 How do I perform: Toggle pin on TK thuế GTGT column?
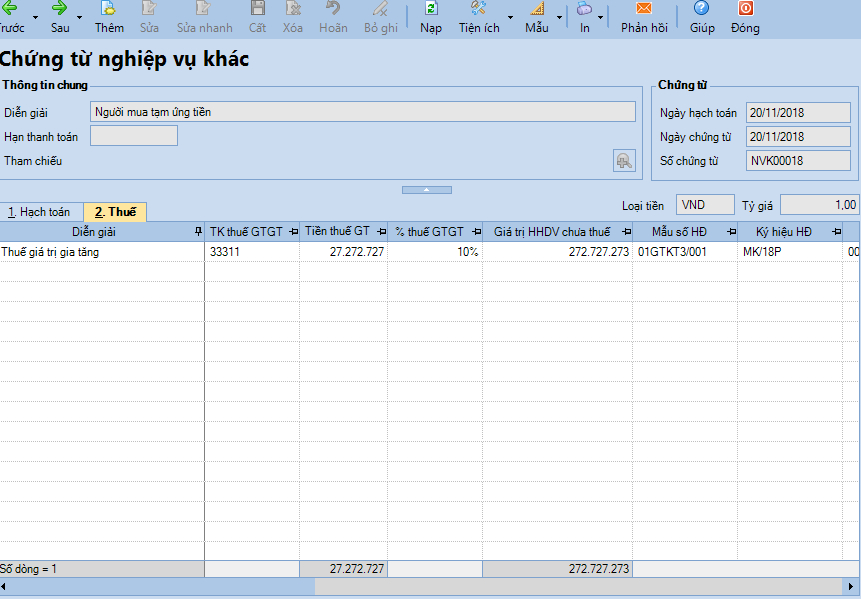pos(293,232)
